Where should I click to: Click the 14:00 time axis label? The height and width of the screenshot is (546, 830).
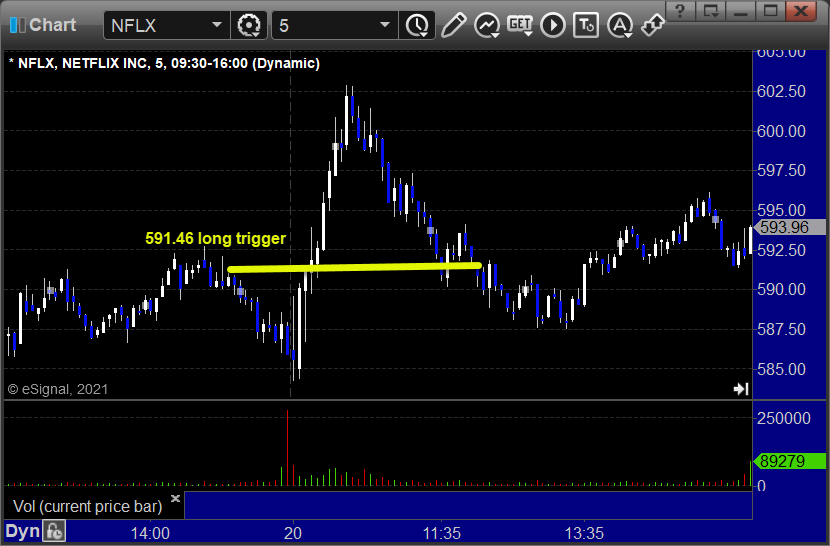[150, 533]
